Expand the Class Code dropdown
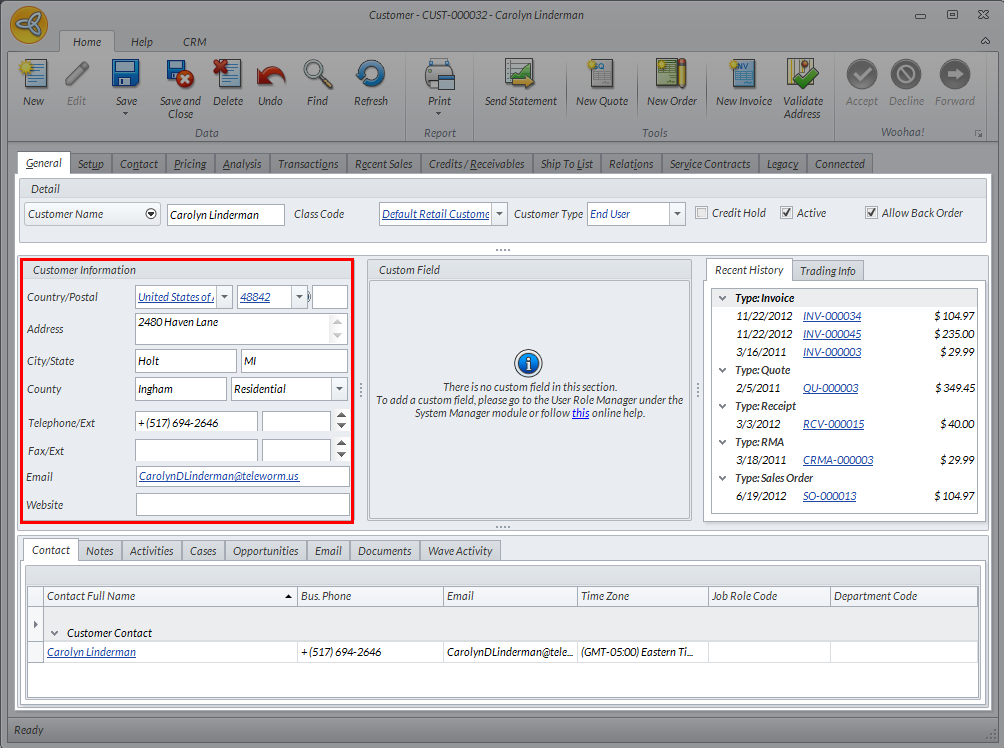This screenshot has height=748, width=1004. (499, 214)
